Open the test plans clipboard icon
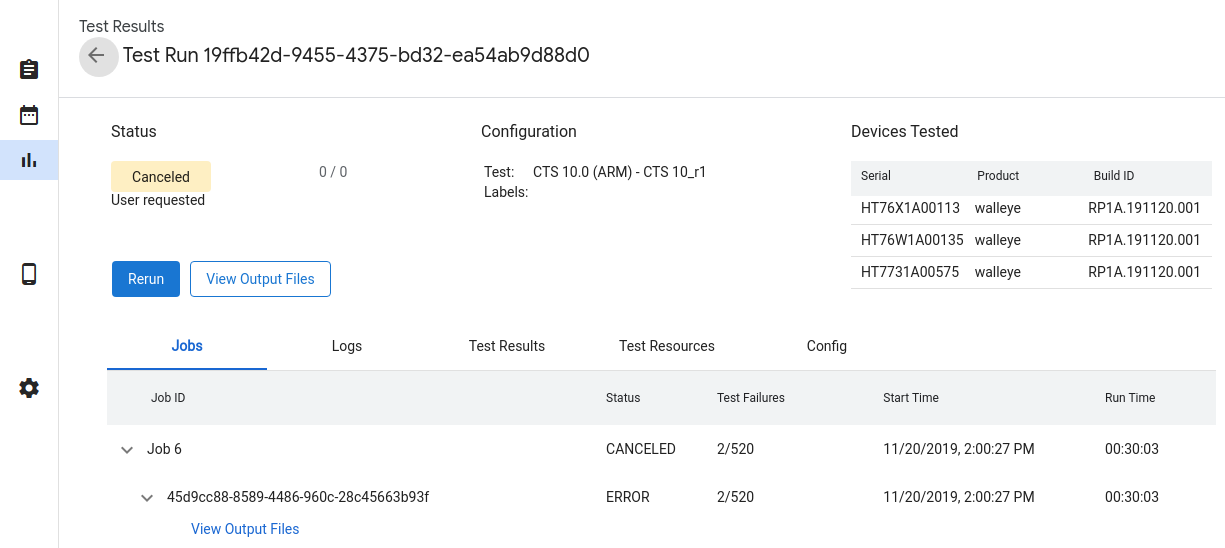 (x=29, y=70)
